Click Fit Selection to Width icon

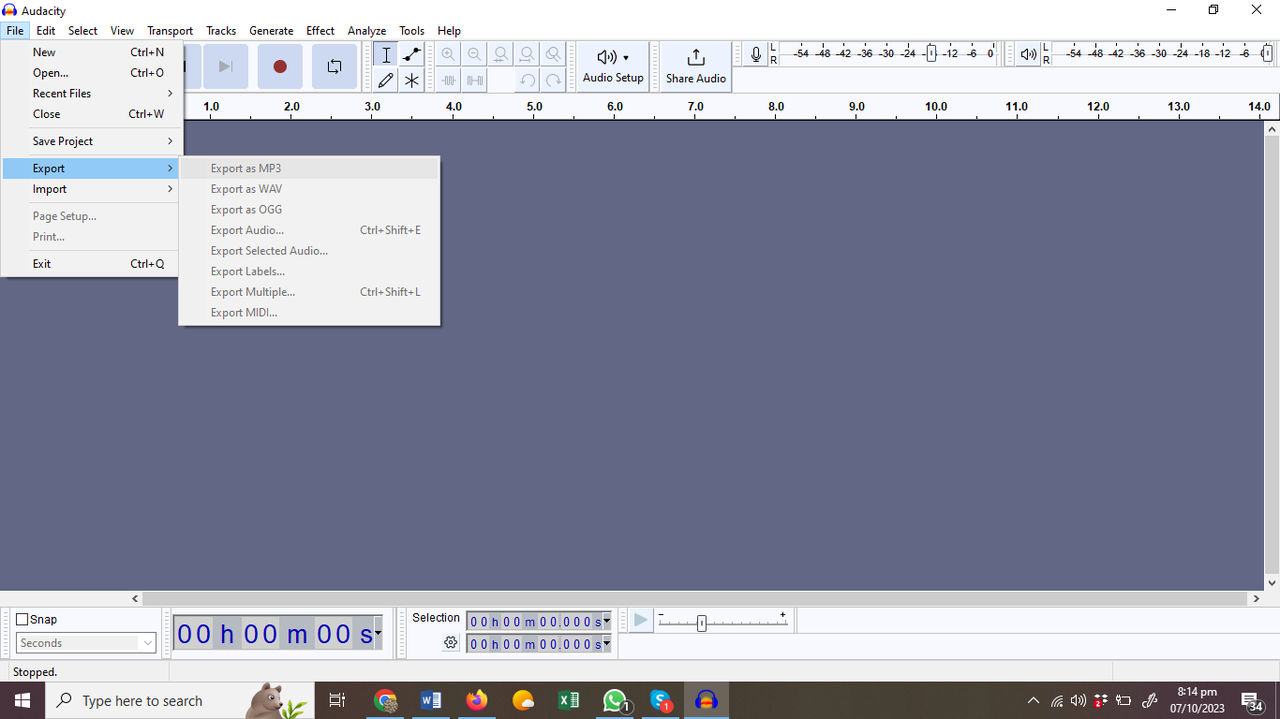[500, 55]
